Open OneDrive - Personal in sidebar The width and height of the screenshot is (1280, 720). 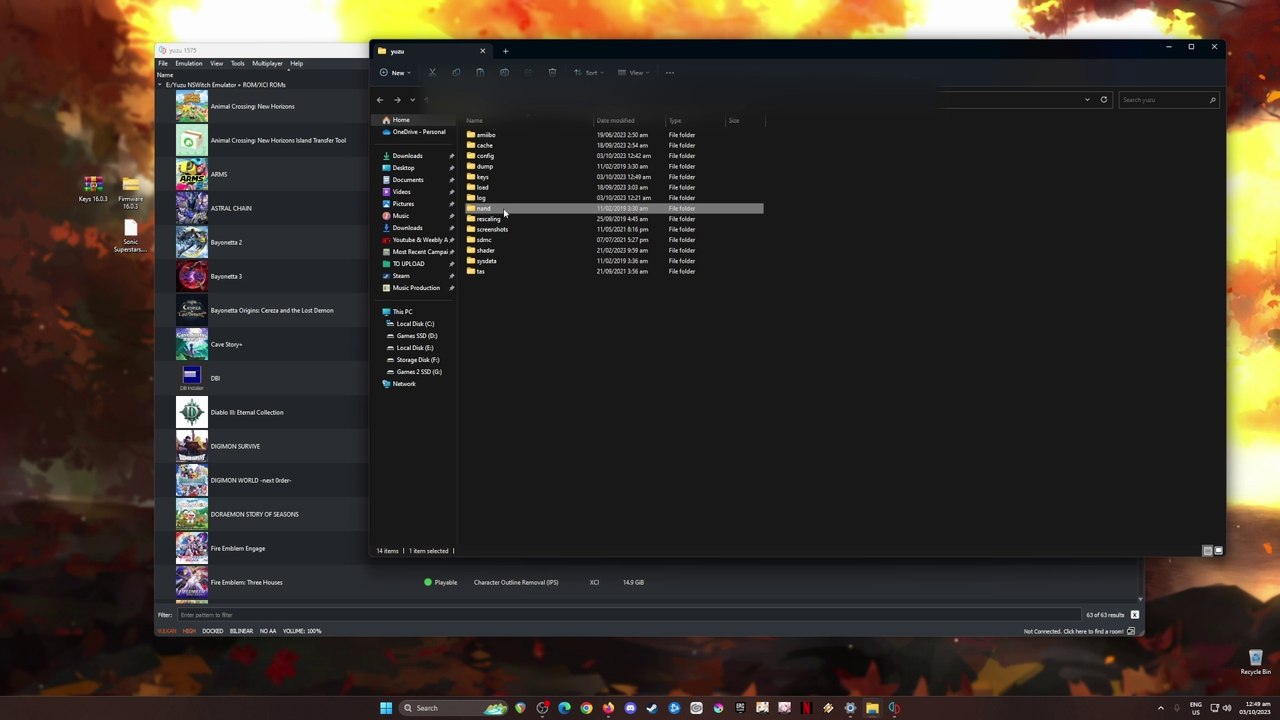(413, 132)
